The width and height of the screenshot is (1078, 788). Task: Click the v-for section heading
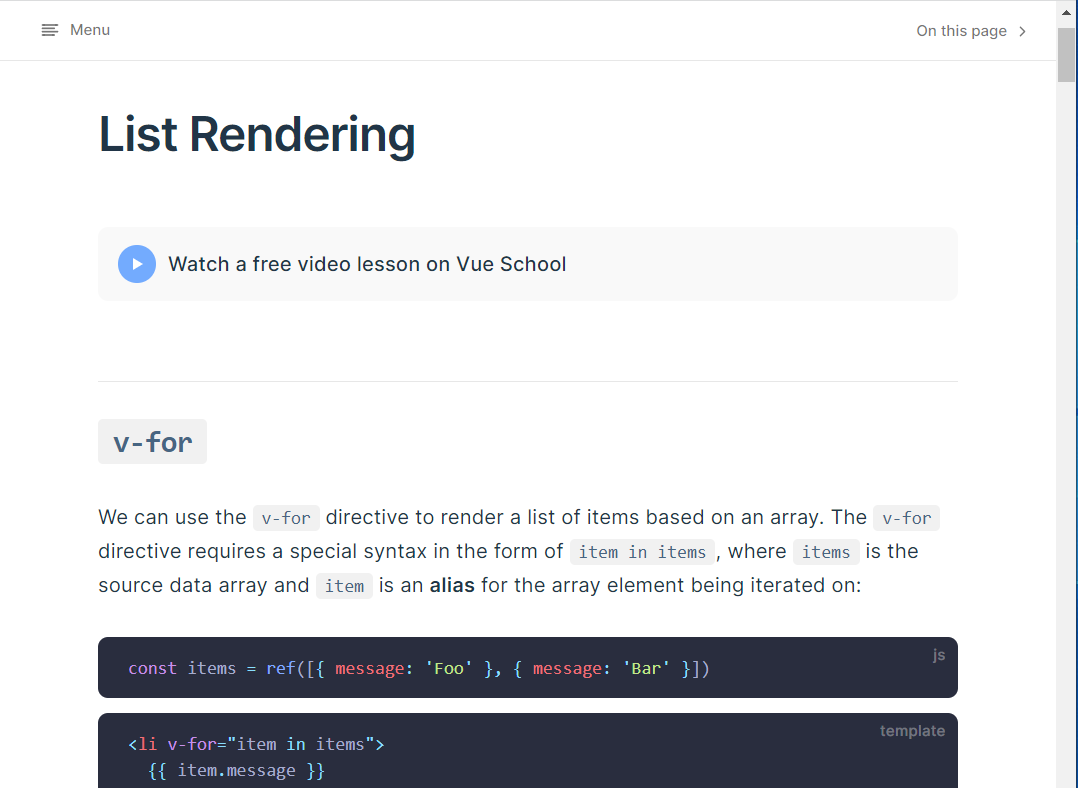coord(152,441)
